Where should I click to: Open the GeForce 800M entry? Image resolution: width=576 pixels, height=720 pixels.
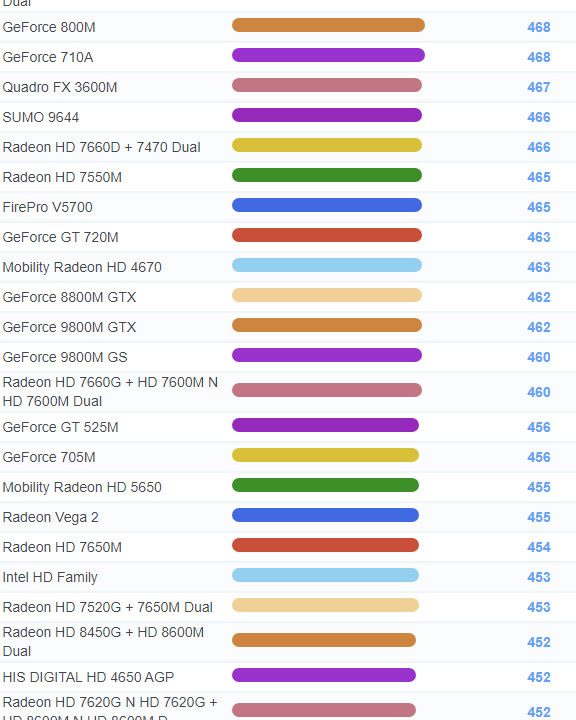[x=49, y=27]
